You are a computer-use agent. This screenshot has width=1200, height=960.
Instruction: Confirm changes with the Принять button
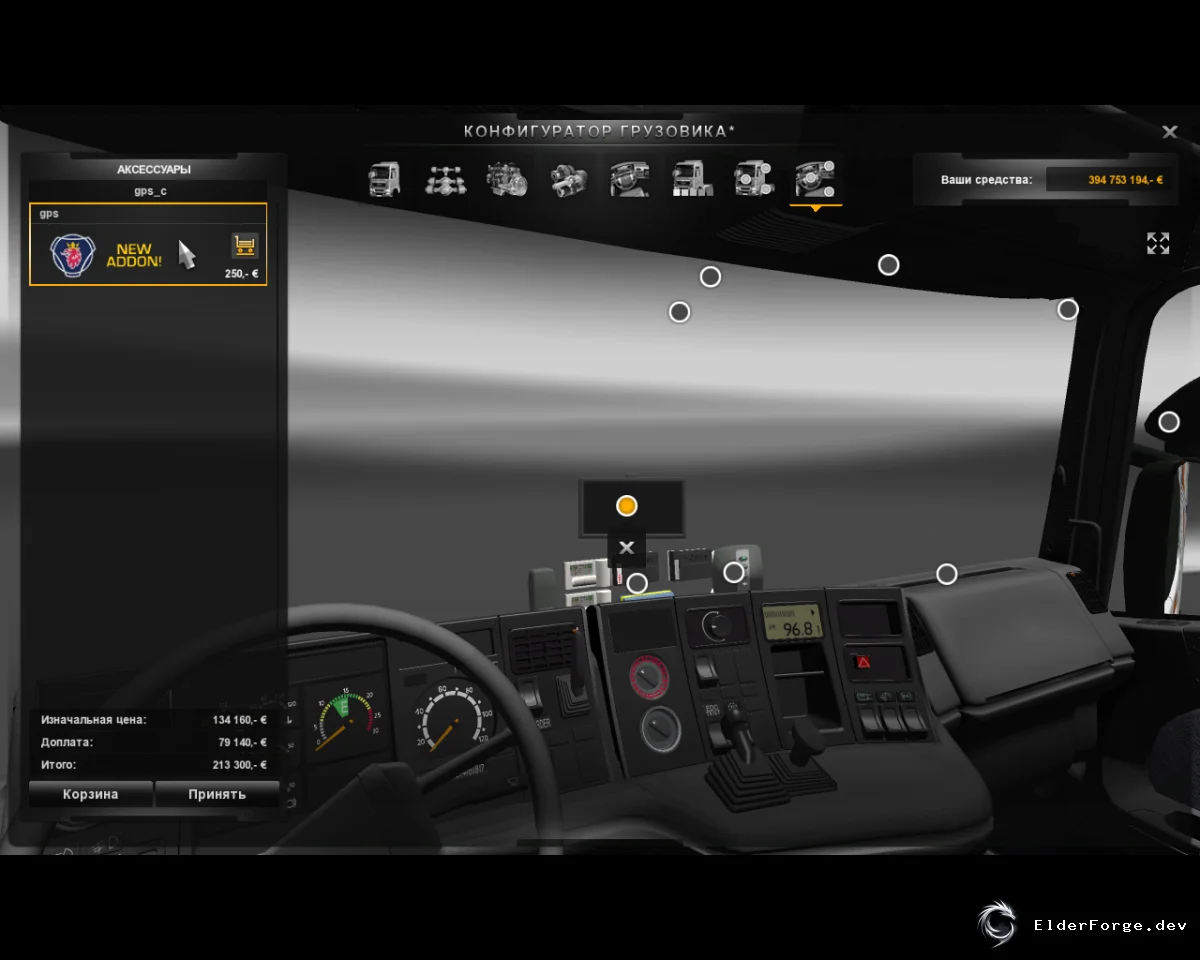[217, 794]
